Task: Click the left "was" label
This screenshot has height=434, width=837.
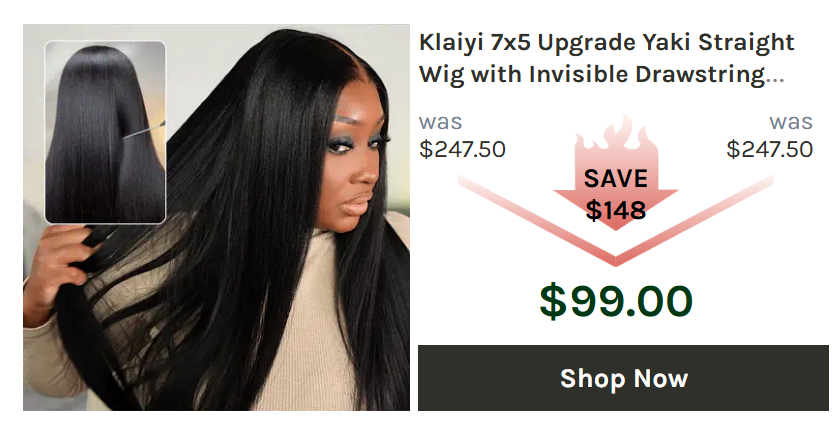Action: [440, 122]
